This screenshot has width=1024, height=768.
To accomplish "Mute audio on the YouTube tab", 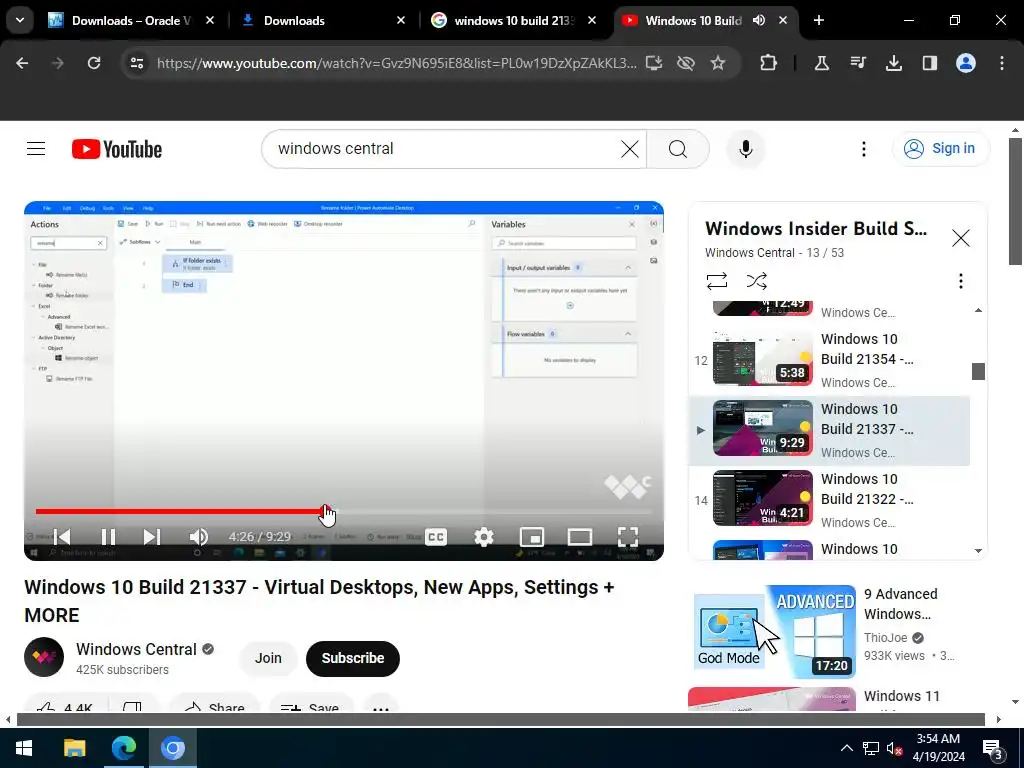I will [758, 20].
